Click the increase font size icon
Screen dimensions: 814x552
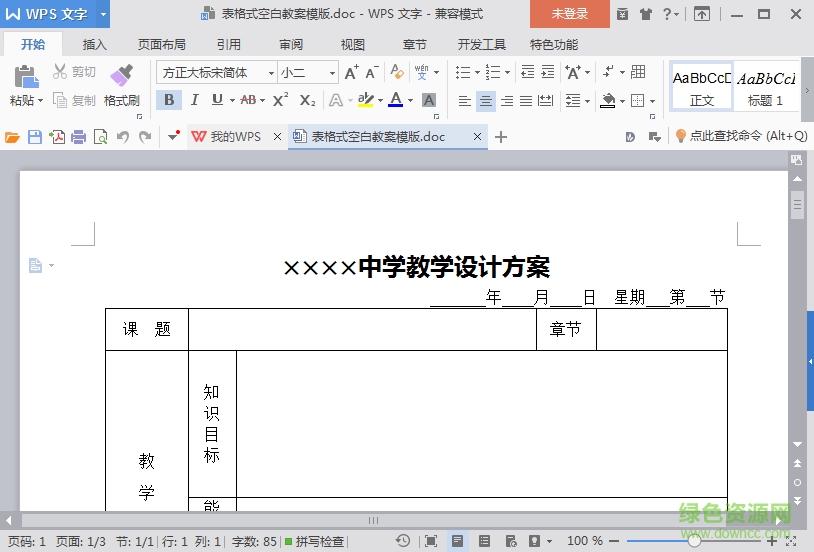pyautogui.click(x=351, y=72)
